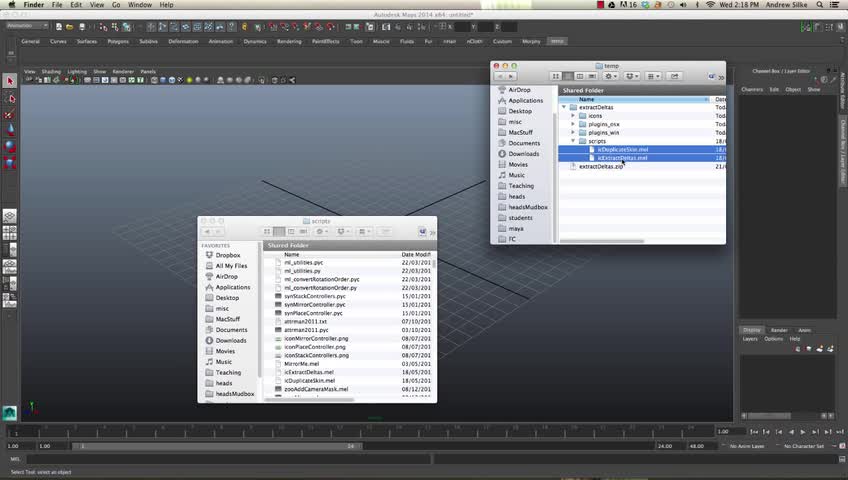Open the Polygons shelf tab
Viewport: 848px width, 480px height.
pyautogui.click(x=118, y=42)
